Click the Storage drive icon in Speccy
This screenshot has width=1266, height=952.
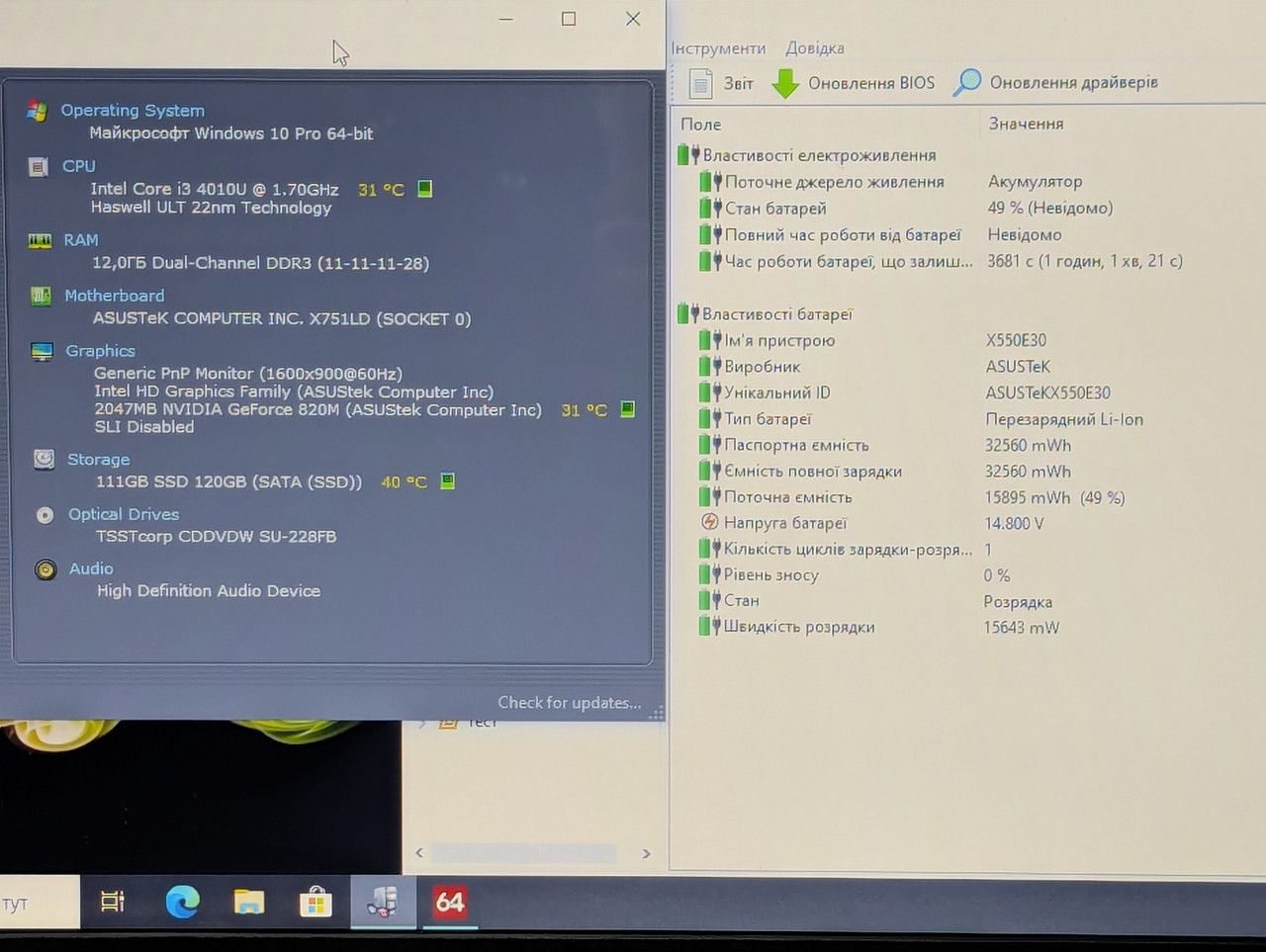coord(44,459)
